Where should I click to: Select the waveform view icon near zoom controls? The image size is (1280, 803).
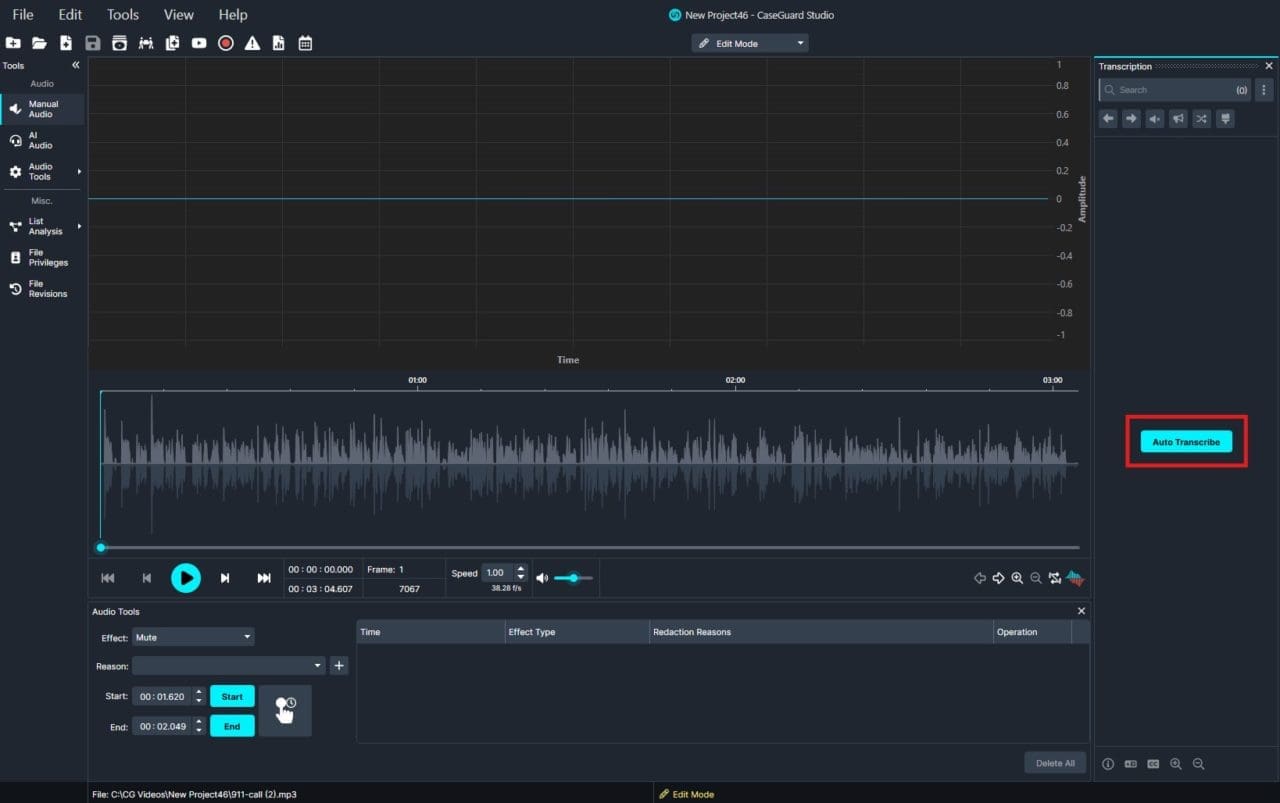tap(1074, 577)
